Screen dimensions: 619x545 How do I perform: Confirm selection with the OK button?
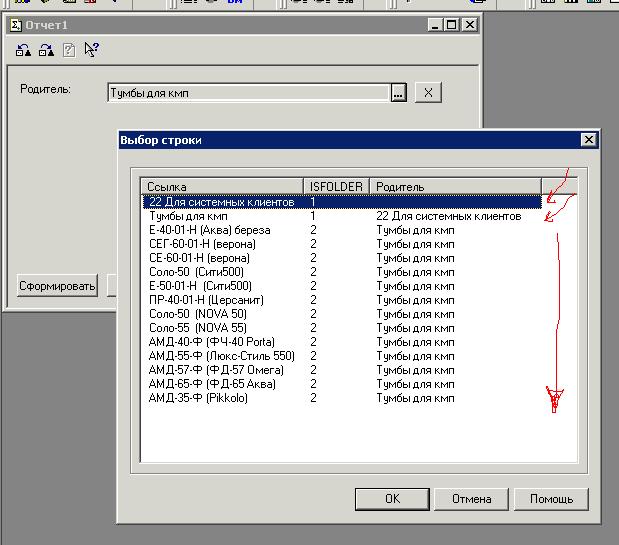pos(392,499)
